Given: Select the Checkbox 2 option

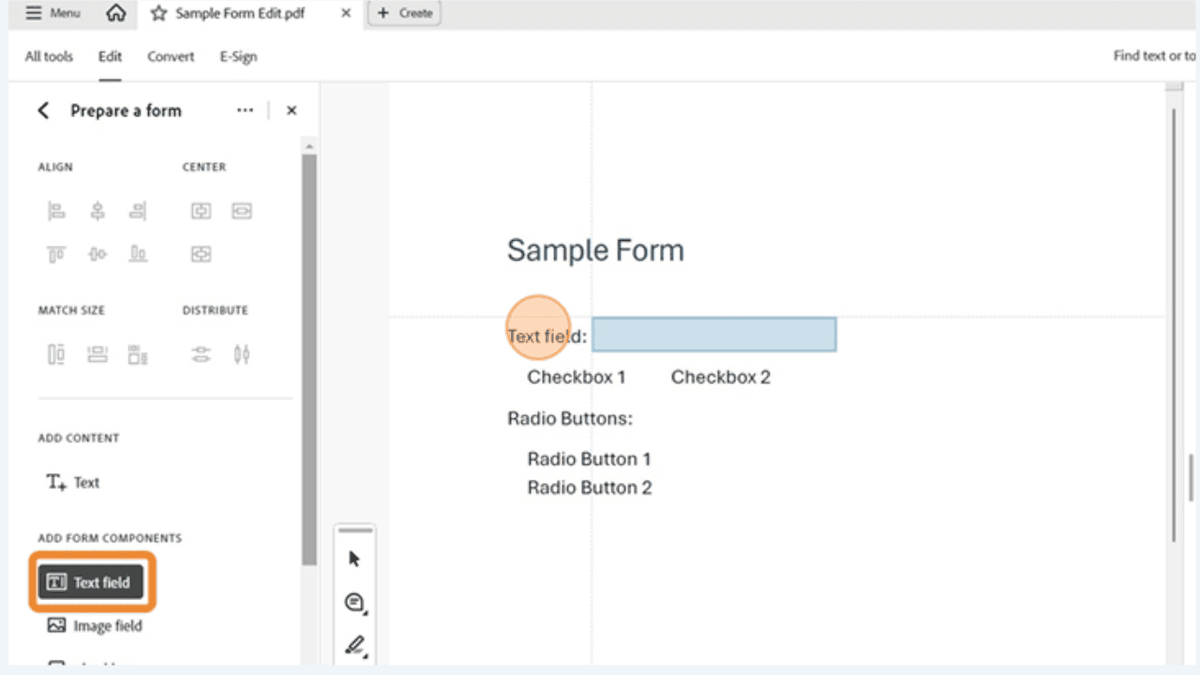Looking at the screenshot, I should click(x=720, y=377).
